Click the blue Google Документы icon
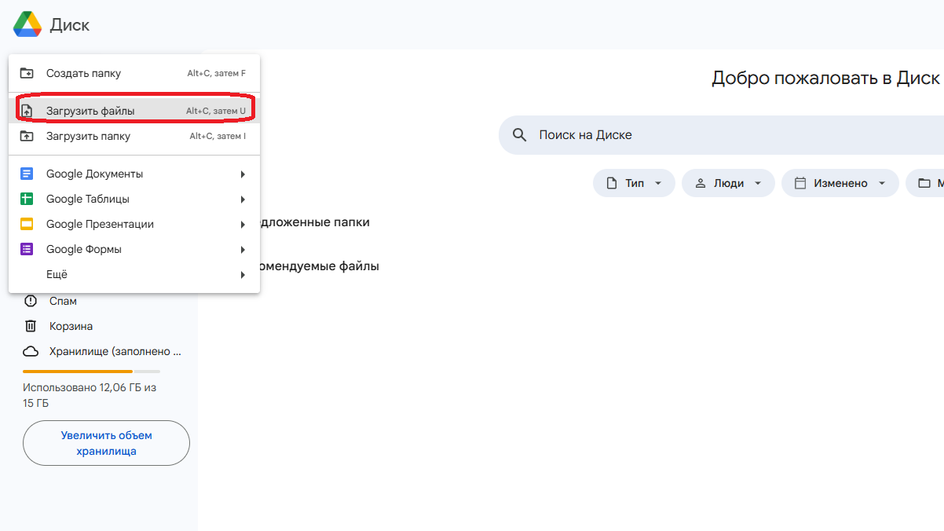The height and width of the screenshot is (531, 944). pos(26,173)
